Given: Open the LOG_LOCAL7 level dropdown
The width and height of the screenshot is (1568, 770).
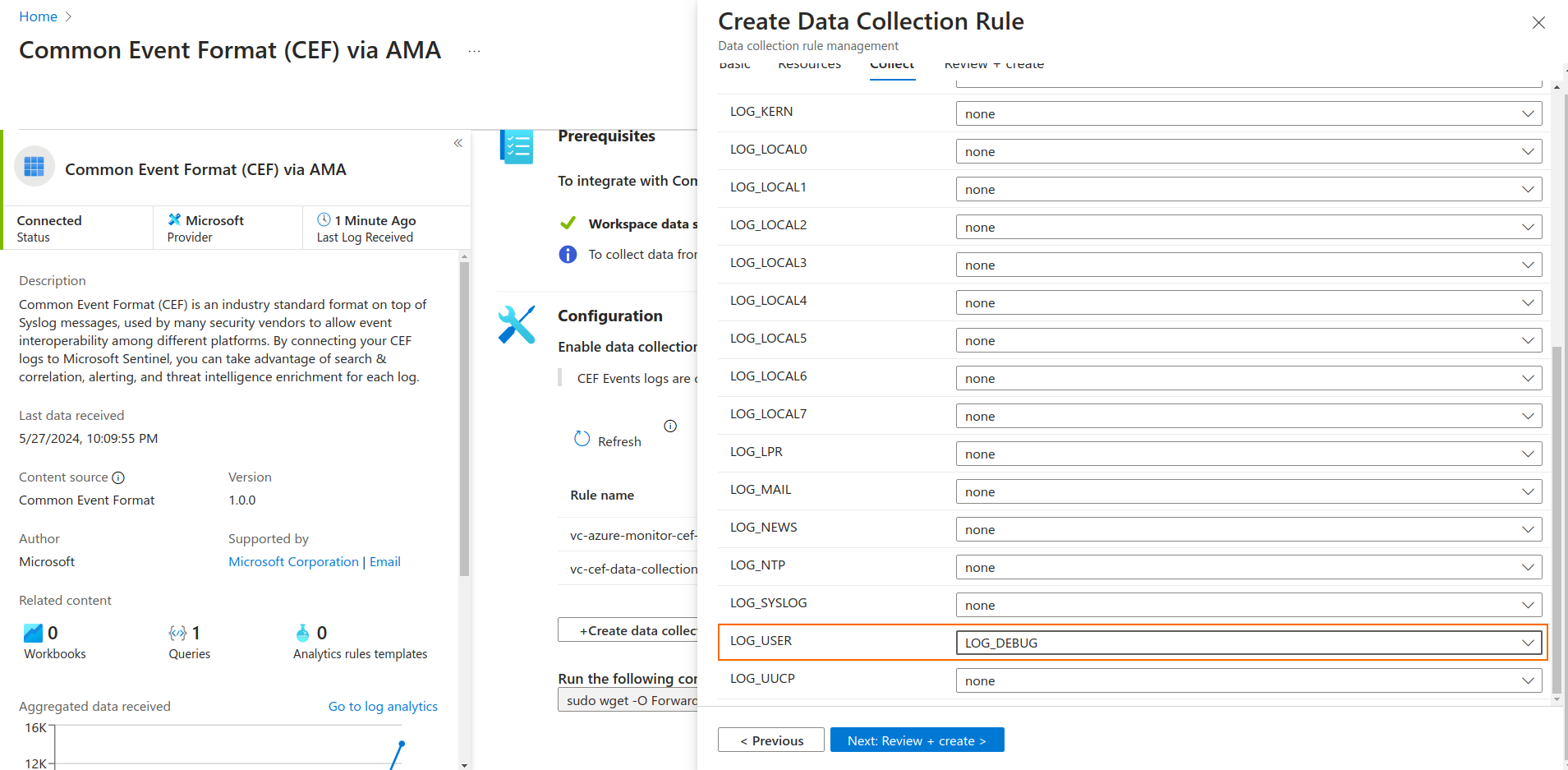Looking at the screenshot, I should tap(1248, 416).
